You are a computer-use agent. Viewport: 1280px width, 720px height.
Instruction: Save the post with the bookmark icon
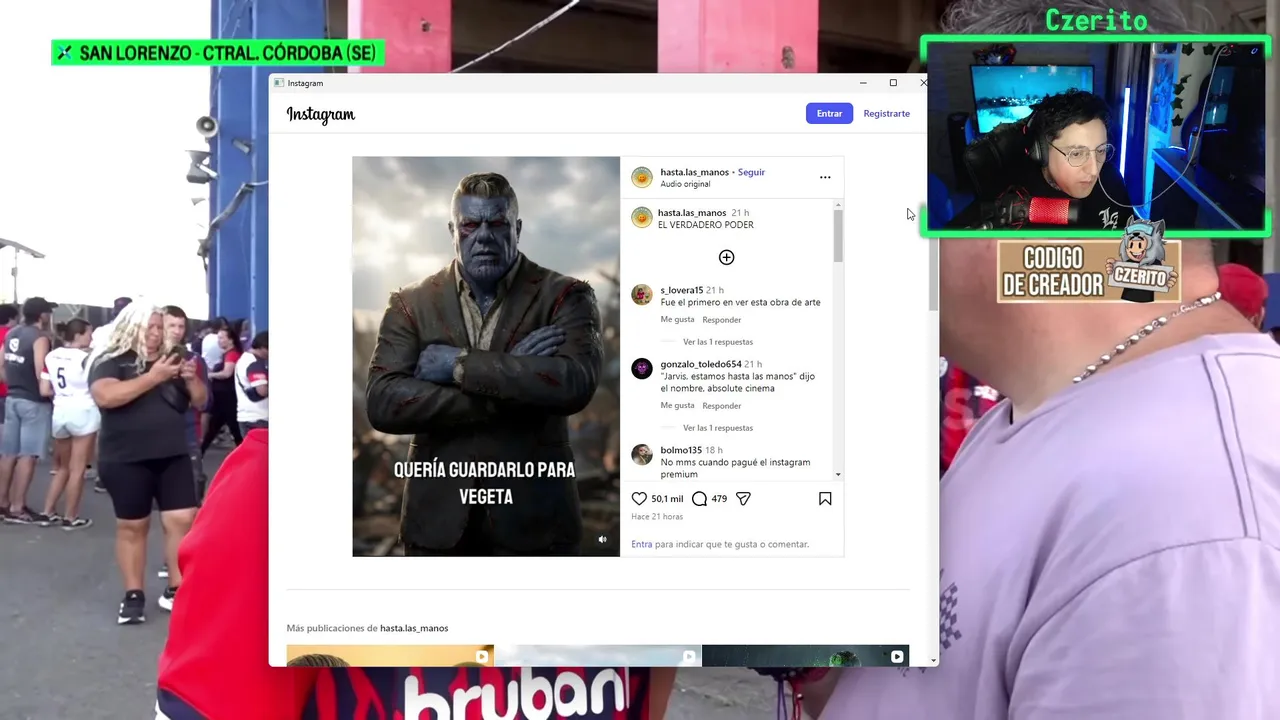point(825,499)
